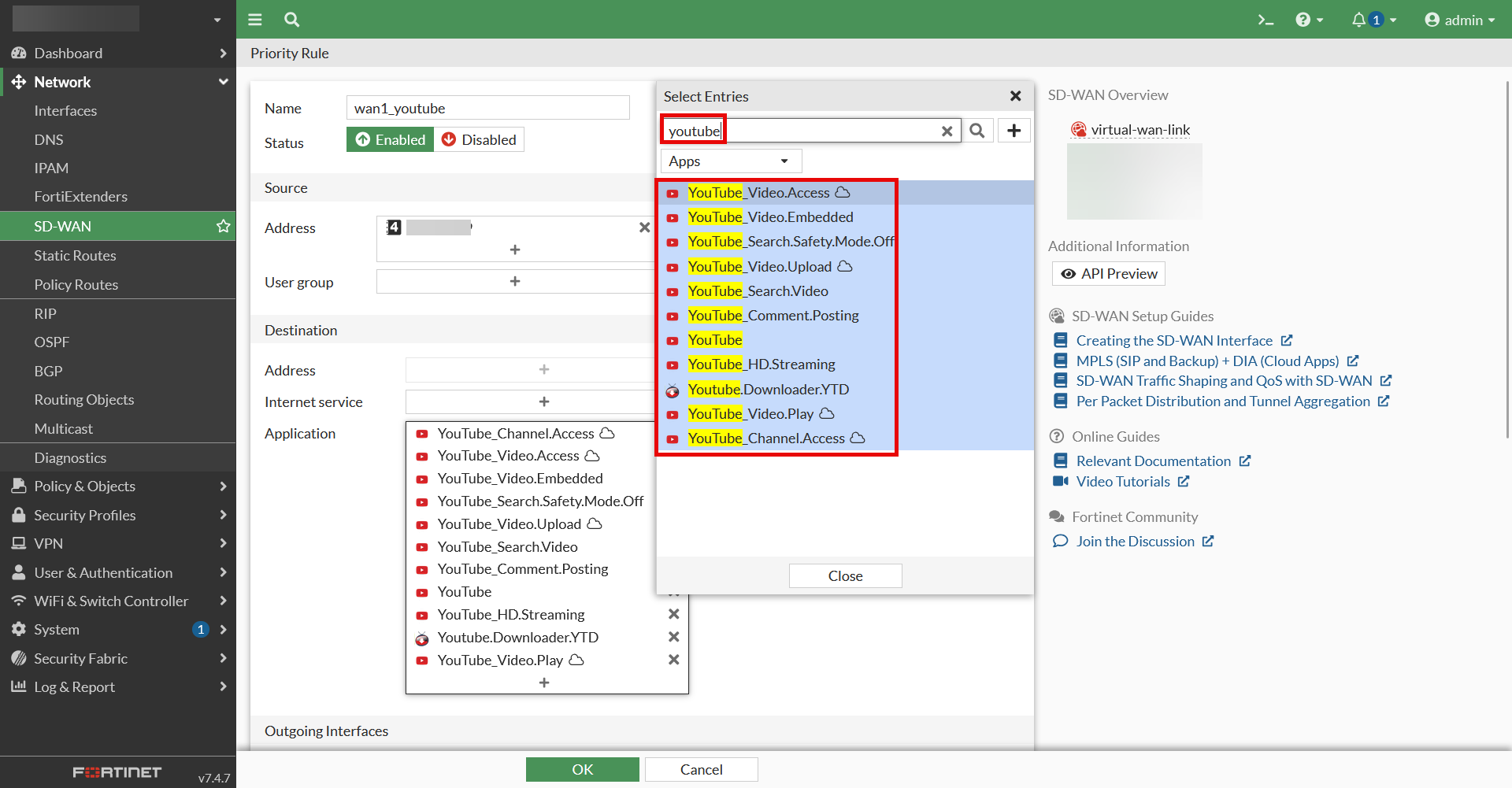Open the CLI console icon
Image resolution: width=1512 pixels, height=788 pixels.
click(1265, 20)
